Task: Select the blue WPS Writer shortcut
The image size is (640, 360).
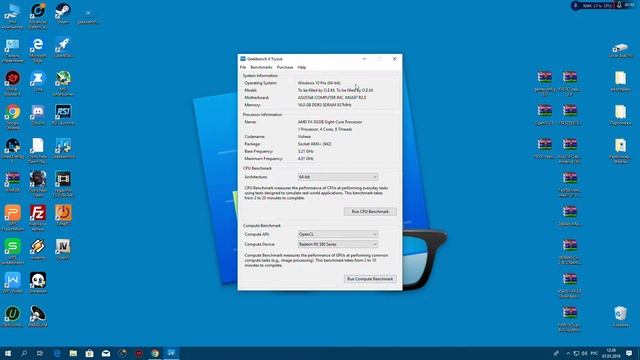Action: click(12, 282)
